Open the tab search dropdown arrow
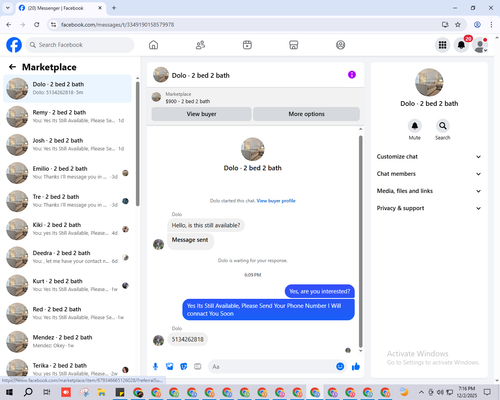This screenshot has width=500, height=400. click(x=8, y=8)
